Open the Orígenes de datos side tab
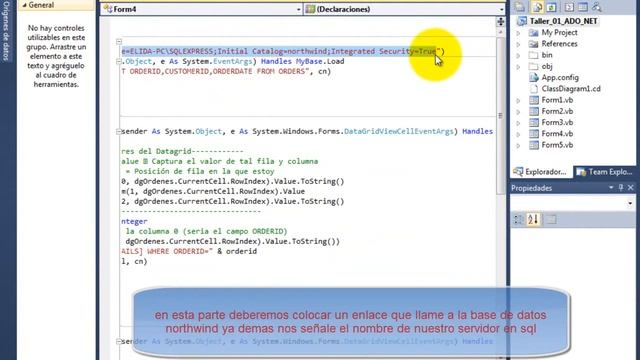This screenshot has height=360, width=640. pyautogui.click(x=6, y=31)
